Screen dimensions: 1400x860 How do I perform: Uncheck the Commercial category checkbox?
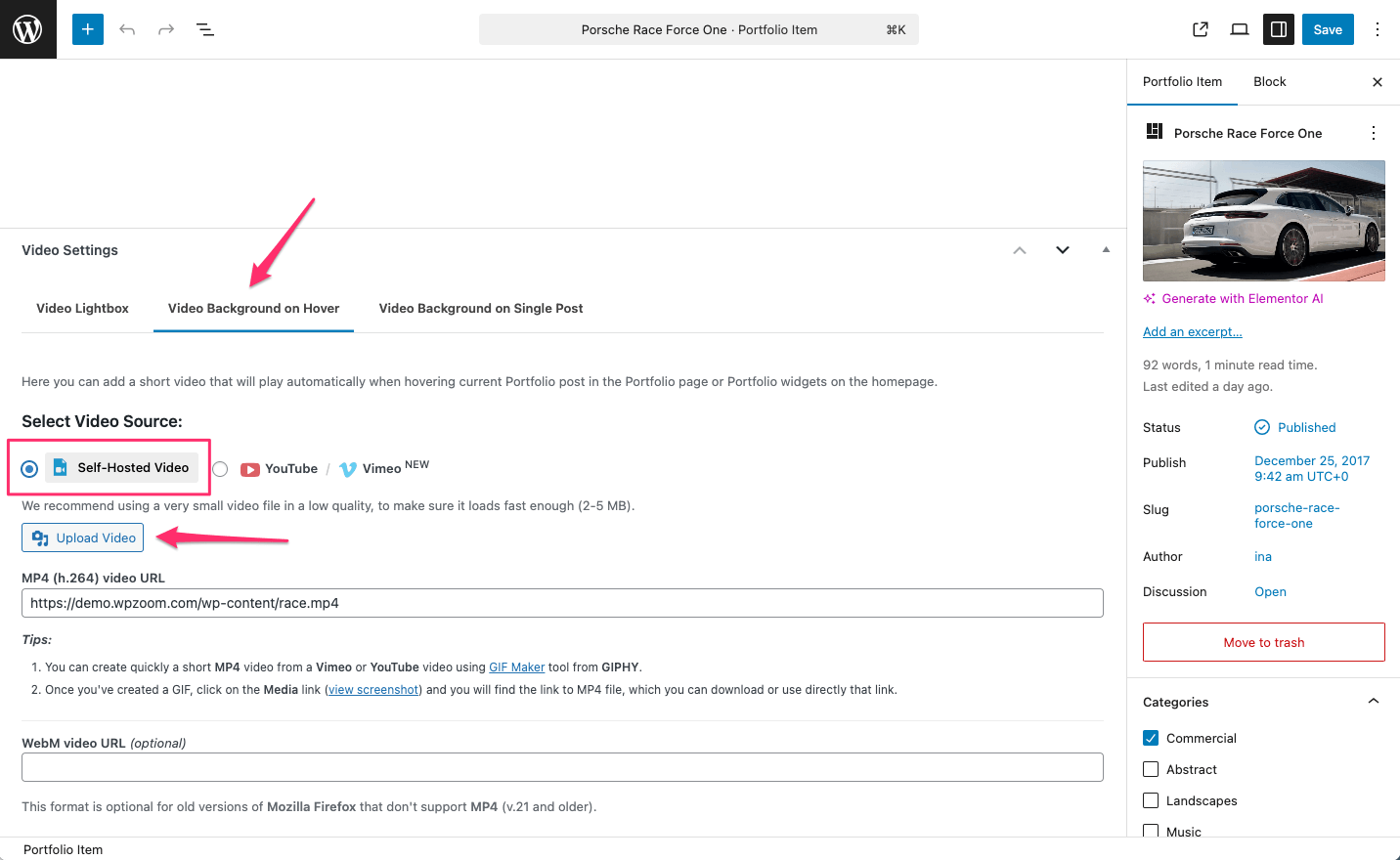1151,738
